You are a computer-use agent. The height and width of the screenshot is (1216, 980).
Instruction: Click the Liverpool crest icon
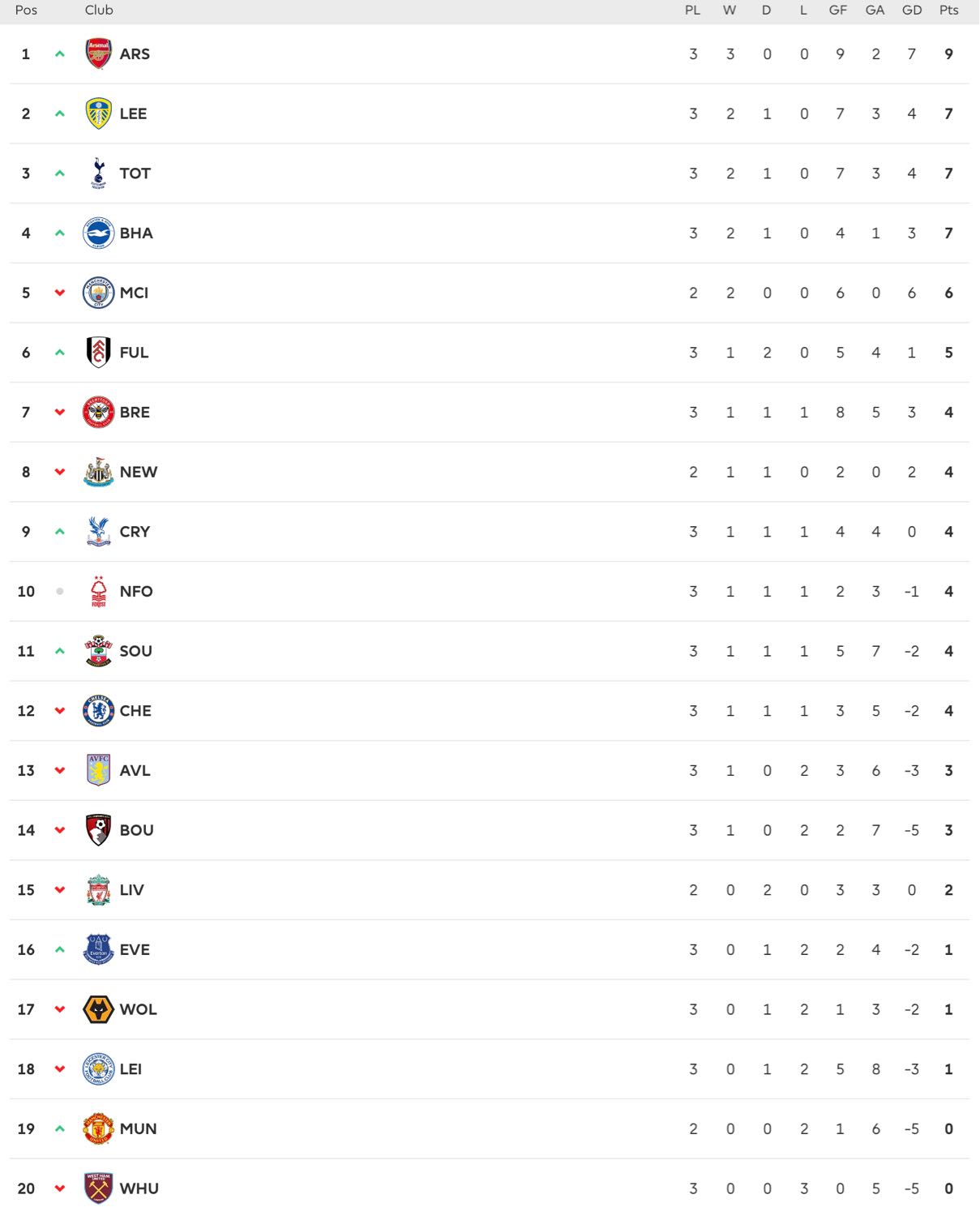(98, 890)
